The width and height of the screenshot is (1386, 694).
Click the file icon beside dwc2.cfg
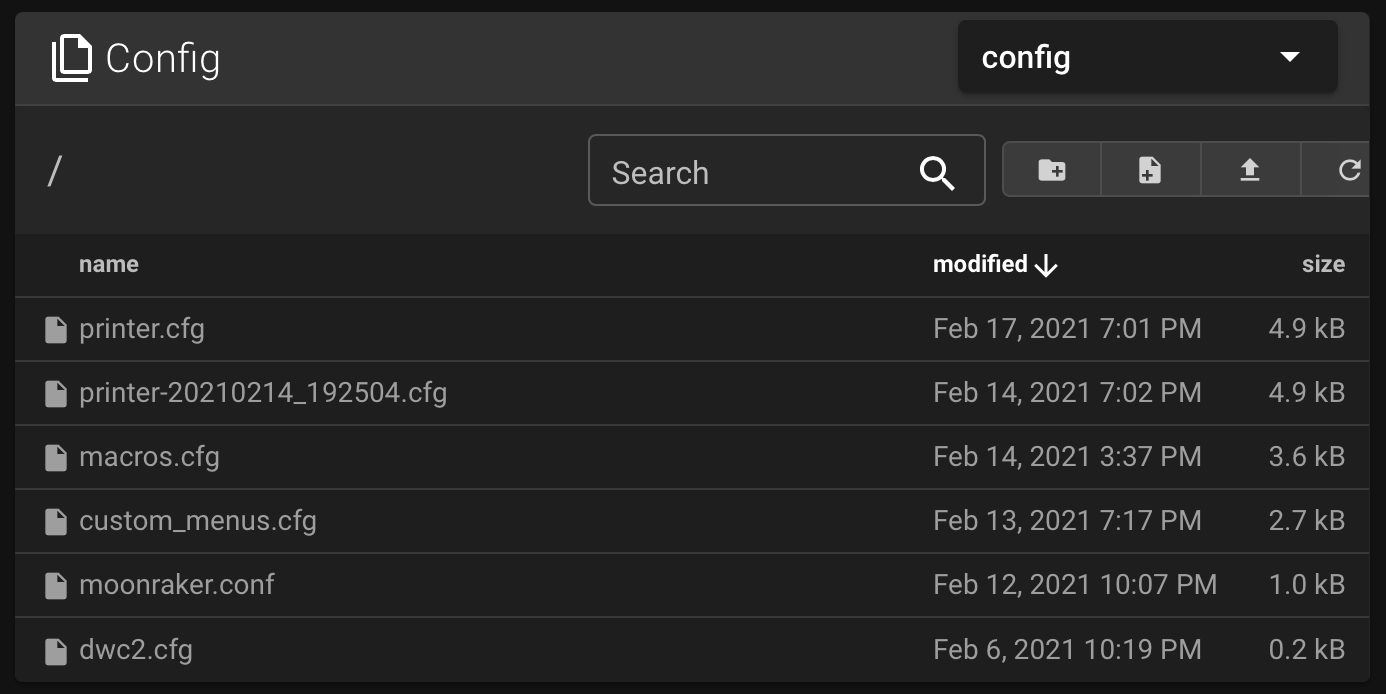click(x=56, y=649)
